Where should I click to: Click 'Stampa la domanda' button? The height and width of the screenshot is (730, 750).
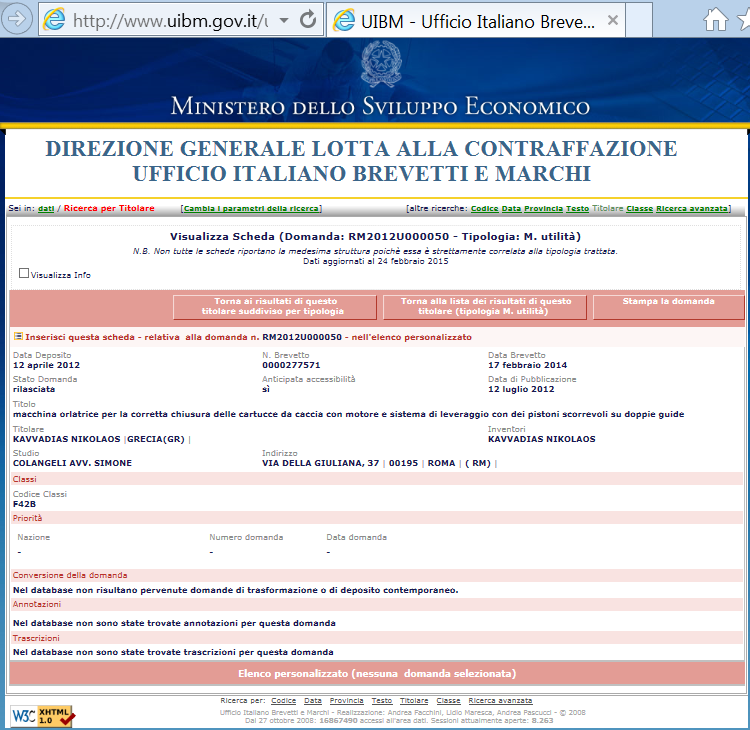coord(668,307)
